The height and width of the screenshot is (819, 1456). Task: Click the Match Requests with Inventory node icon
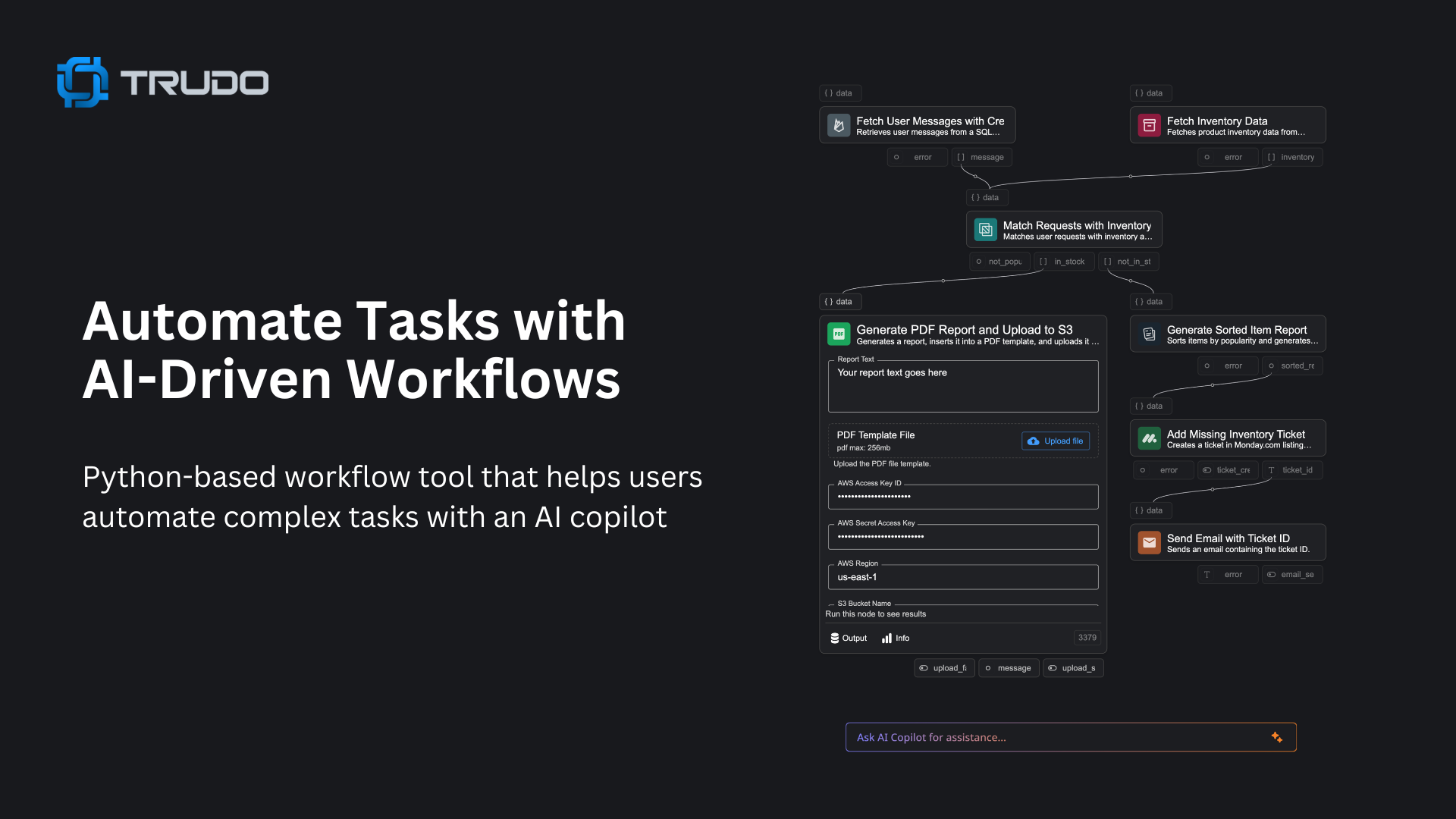(x=985, y=229)
